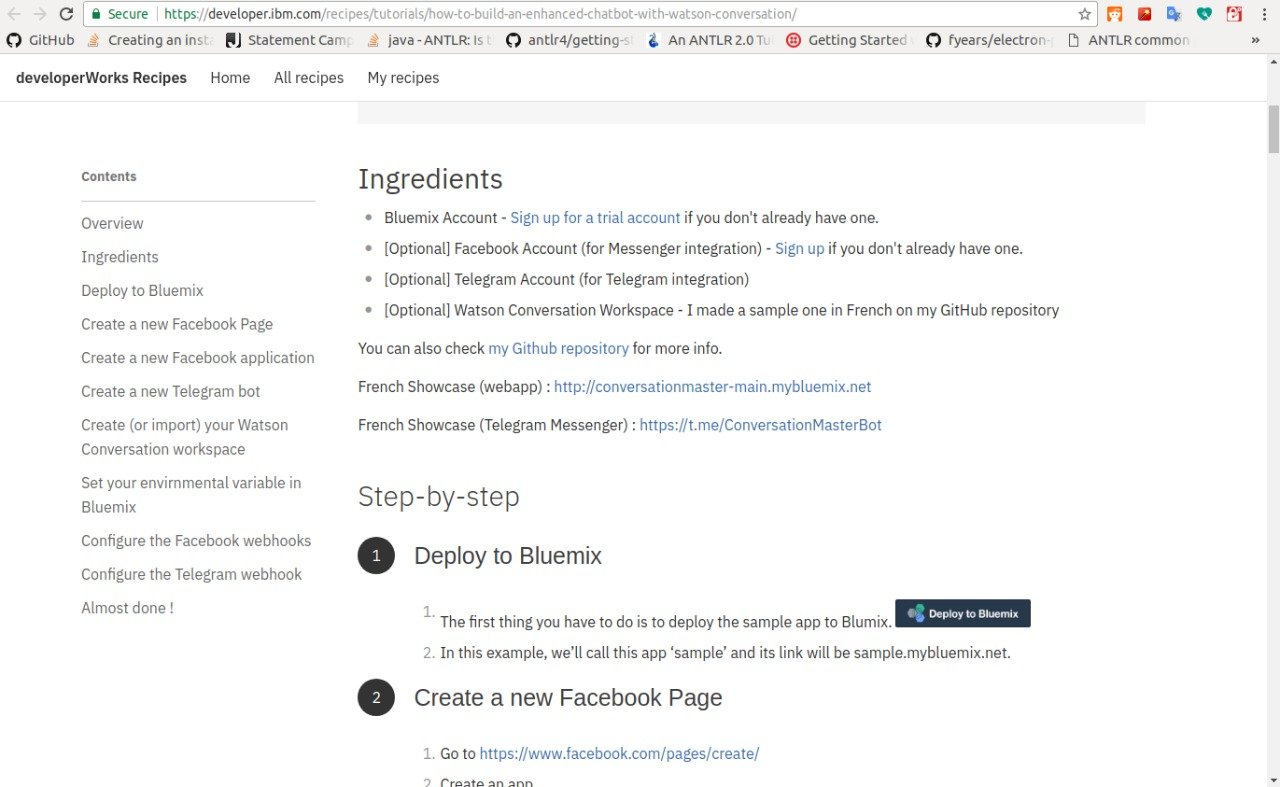Go to Set your envirnmental variable entry
This screenshot has height=787, width=1280.
(x=191, y=495)
